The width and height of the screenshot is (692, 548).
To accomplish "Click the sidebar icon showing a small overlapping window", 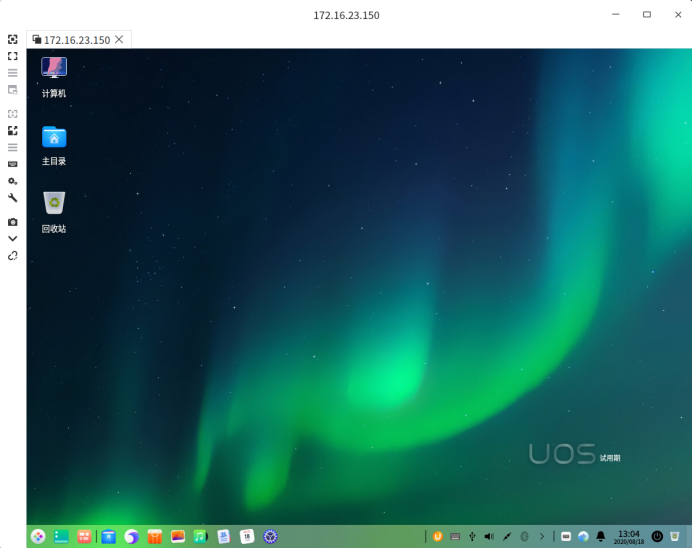I will (13, 90).
